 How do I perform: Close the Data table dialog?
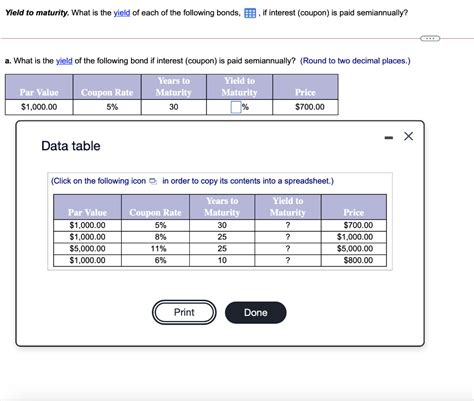click(408, 136)
